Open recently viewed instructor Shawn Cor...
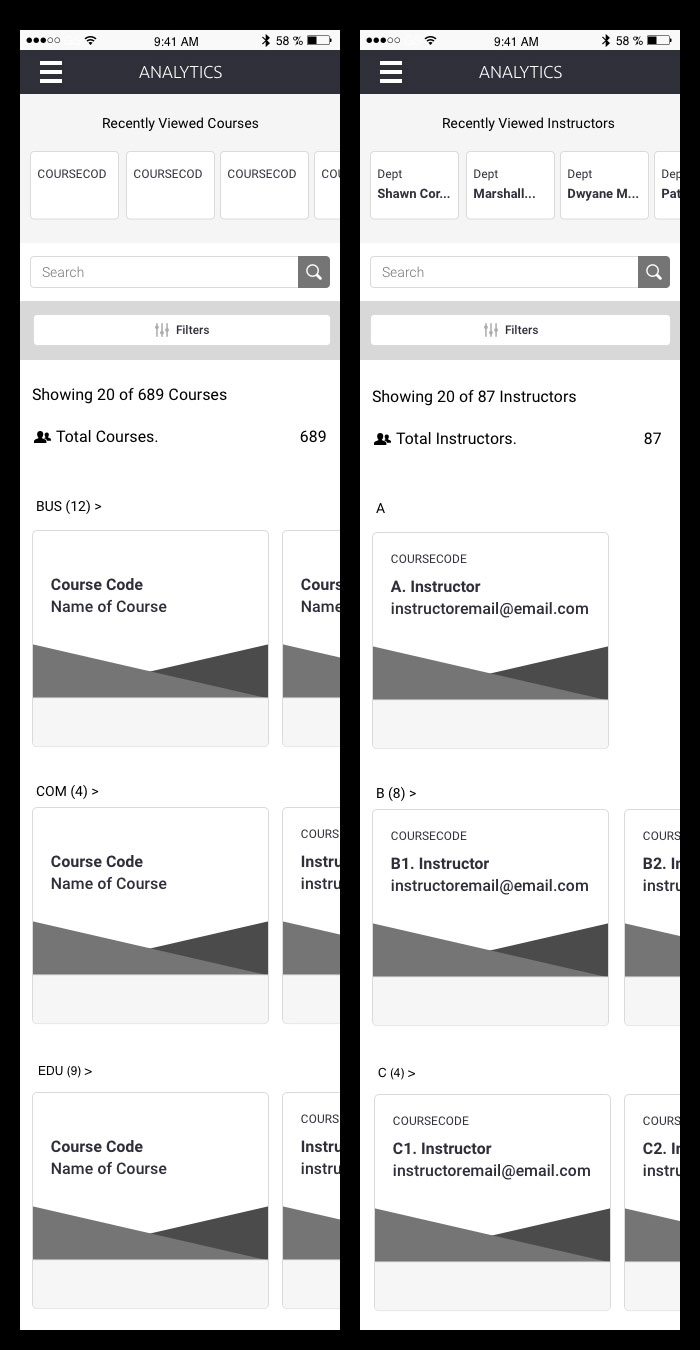 pos(414,185)
